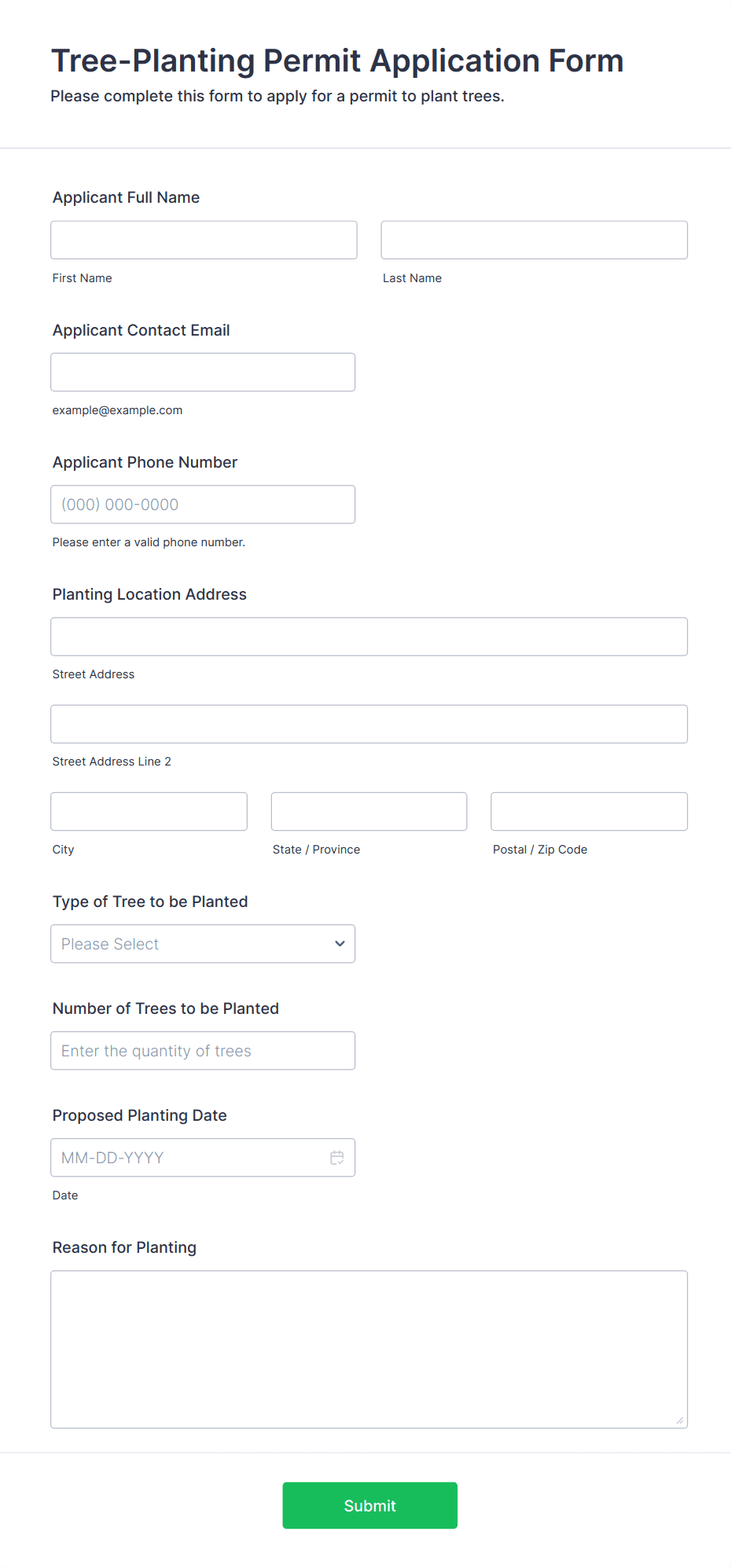731x1568 pixels.
Task: Click the Planting Location Address label
Action: [149, 594]
